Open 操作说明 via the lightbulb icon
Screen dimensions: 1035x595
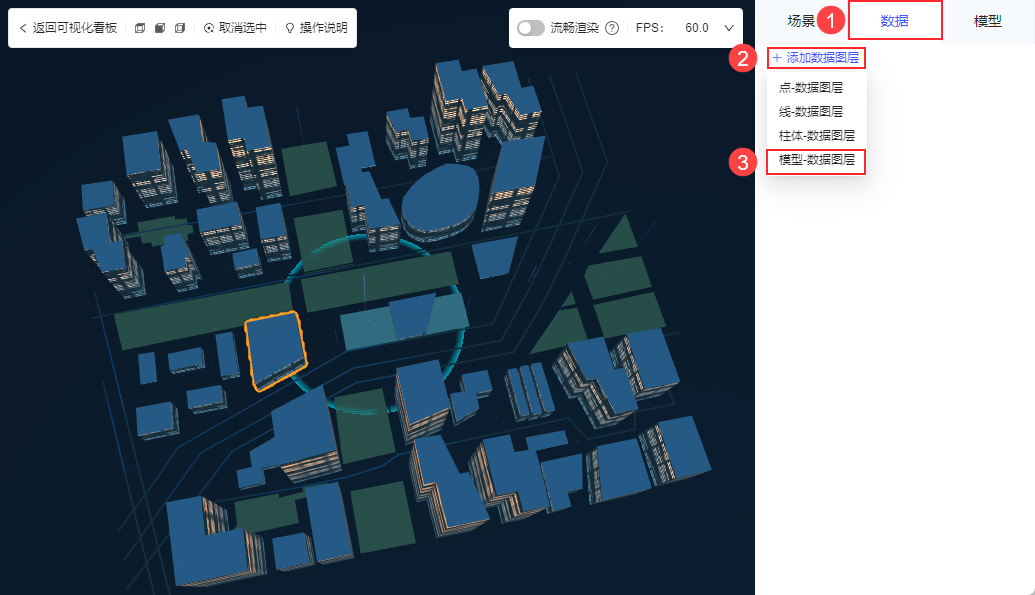point(290,28)
